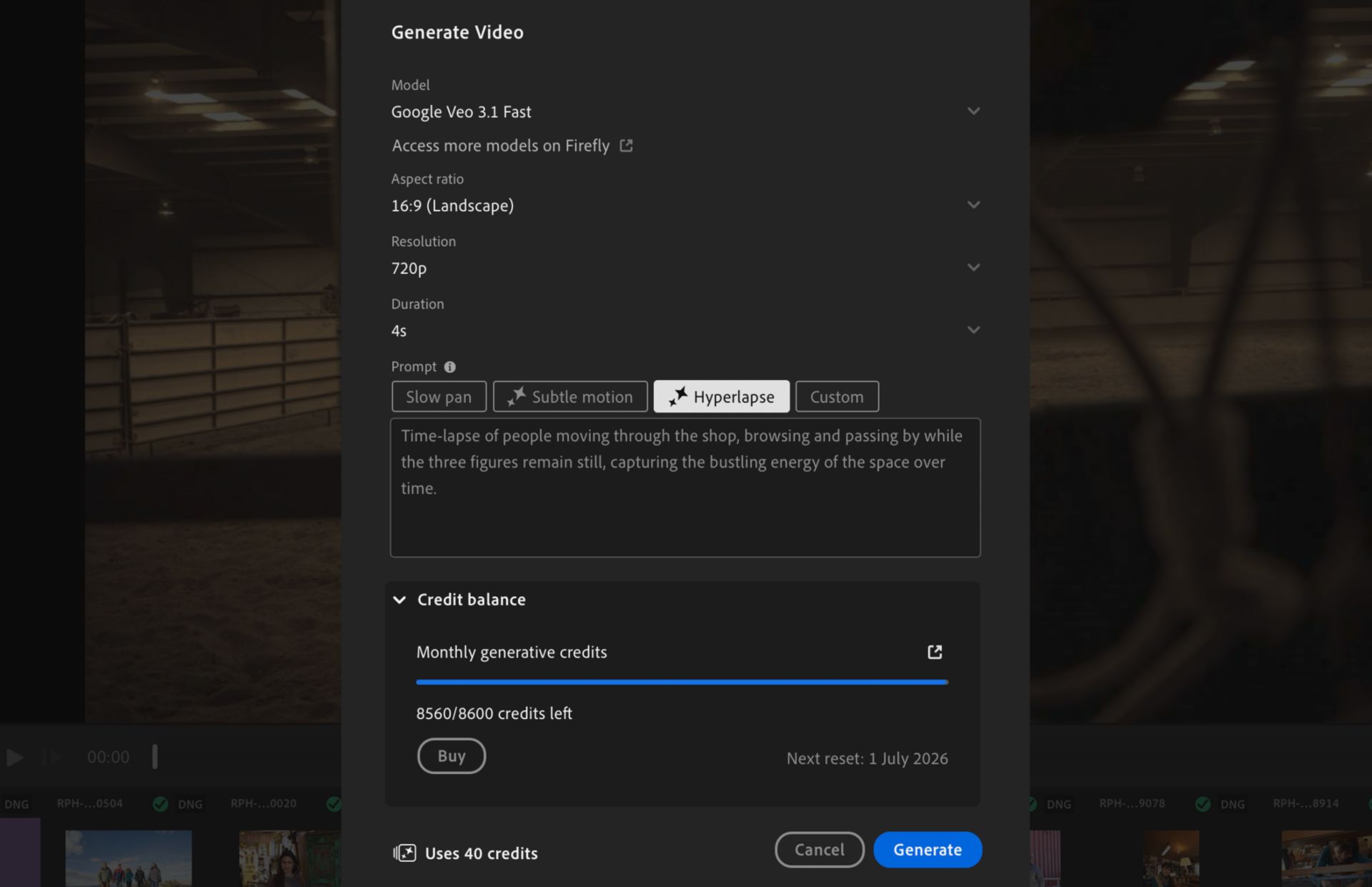Open the Duration 4s dropdown

click(x=685, y=330)
